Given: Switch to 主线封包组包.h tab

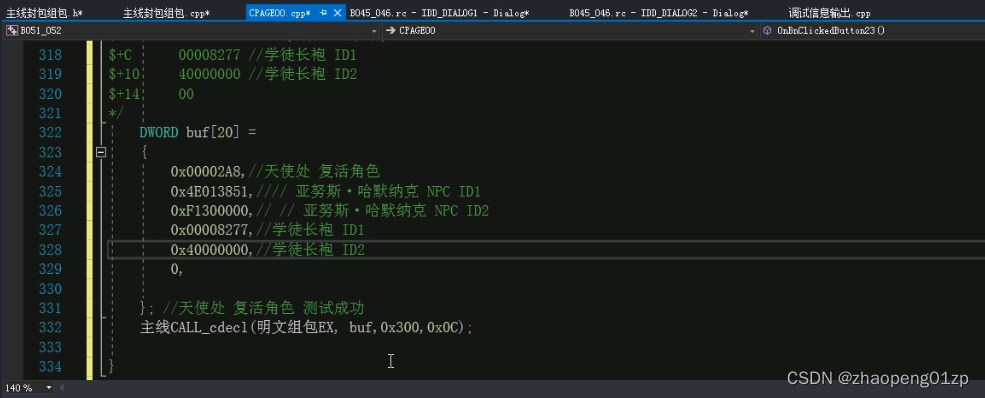Looking at the screenshot, I should (45, 13).
